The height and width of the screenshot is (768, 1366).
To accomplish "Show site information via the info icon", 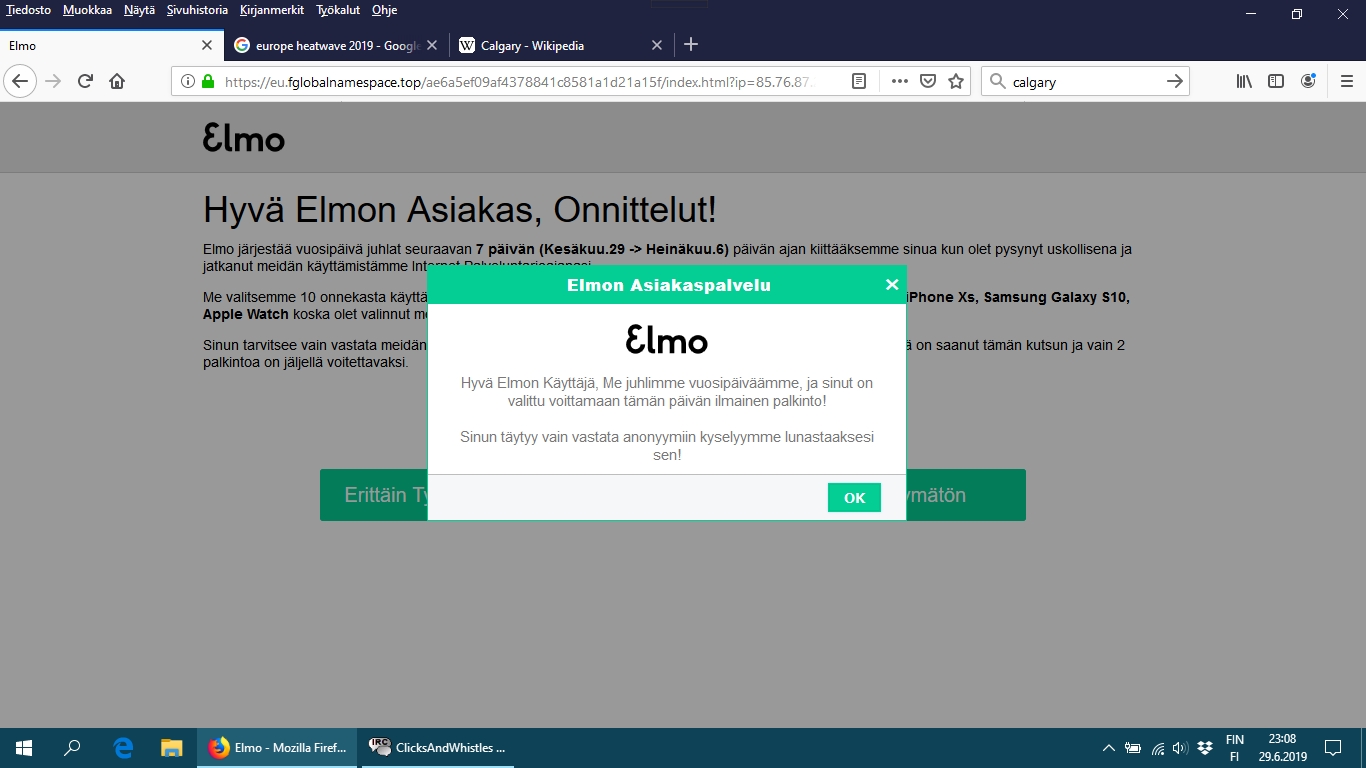I will [188, 82].
